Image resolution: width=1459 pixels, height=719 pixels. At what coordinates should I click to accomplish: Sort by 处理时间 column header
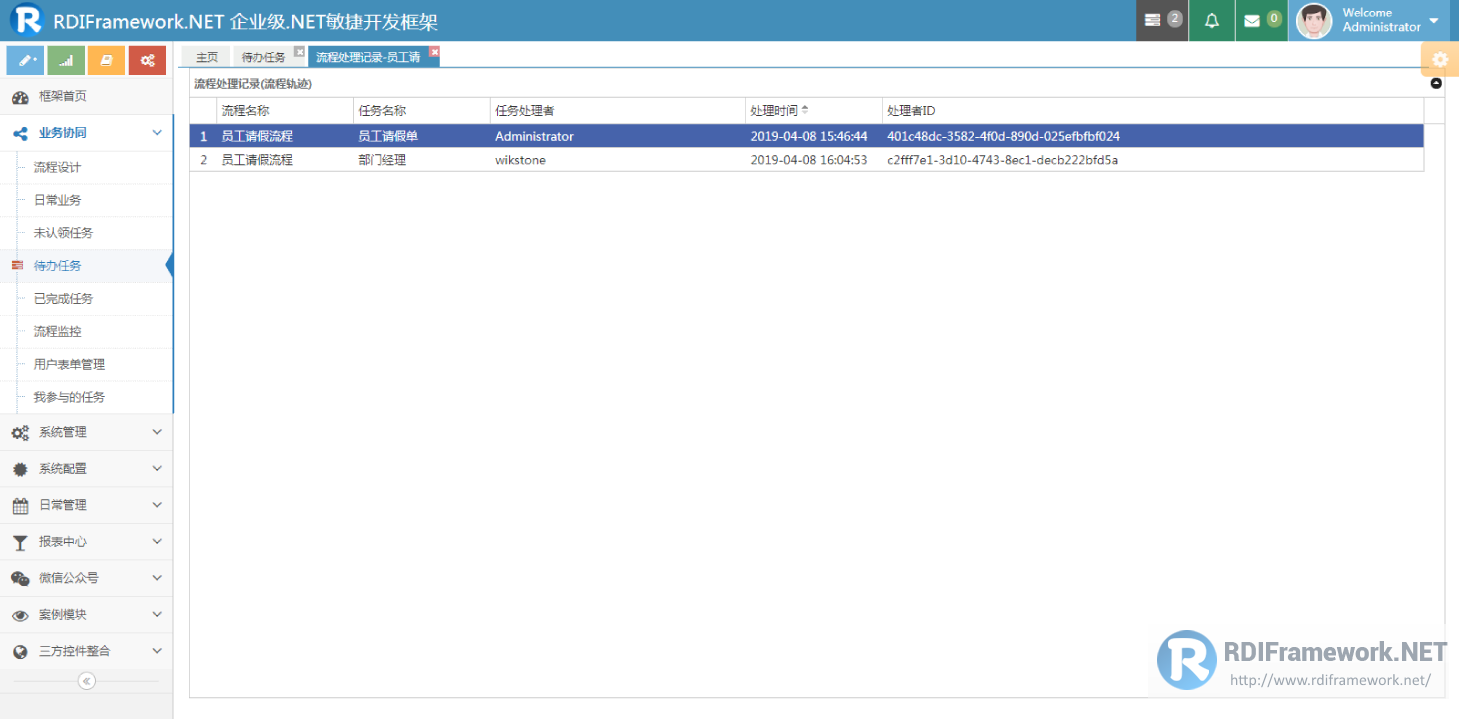(780, 111)
